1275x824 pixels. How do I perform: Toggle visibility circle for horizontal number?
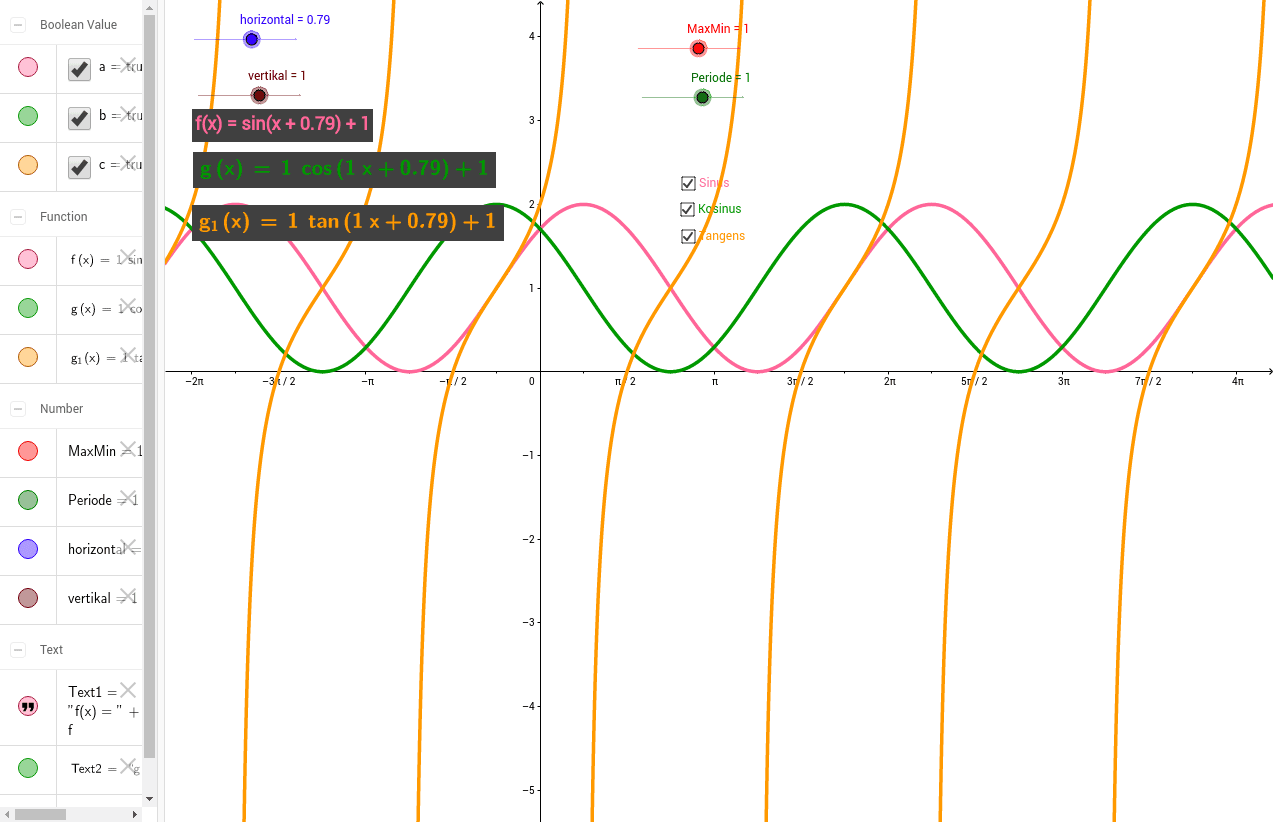pyautogui.click(x=28, y=549)
